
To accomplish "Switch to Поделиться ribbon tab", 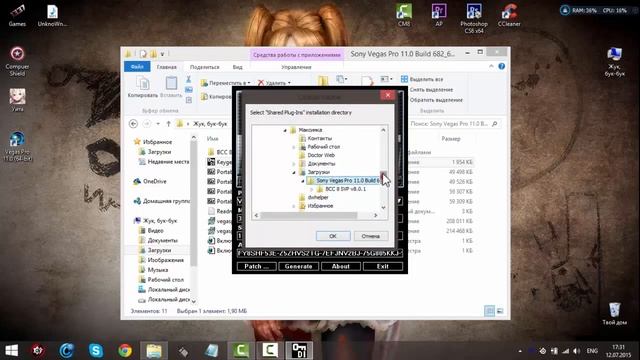I will coord(204,67).
